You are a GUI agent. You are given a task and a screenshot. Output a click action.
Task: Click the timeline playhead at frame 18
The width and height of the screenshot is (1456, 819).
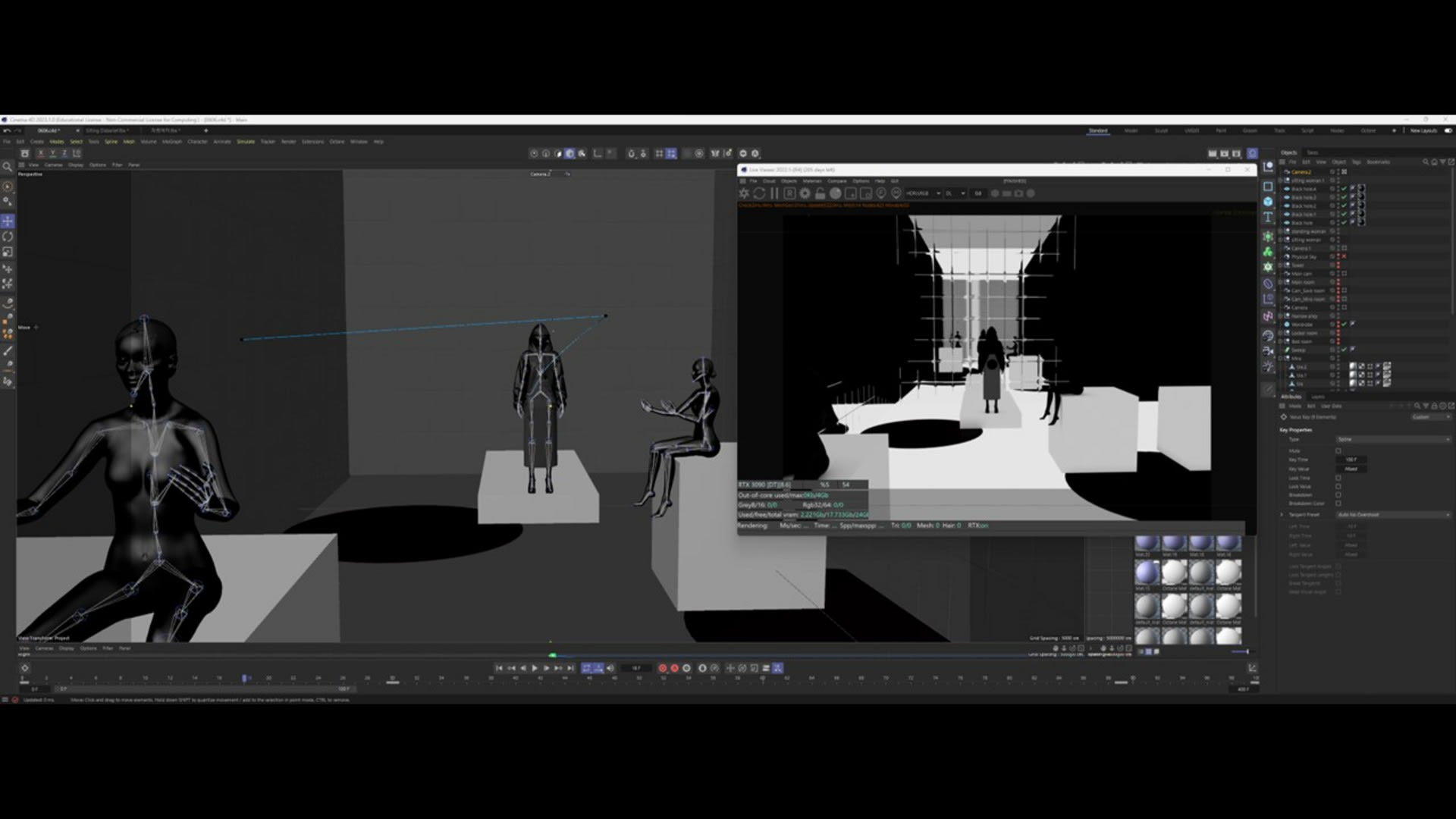tap(244, 678)
